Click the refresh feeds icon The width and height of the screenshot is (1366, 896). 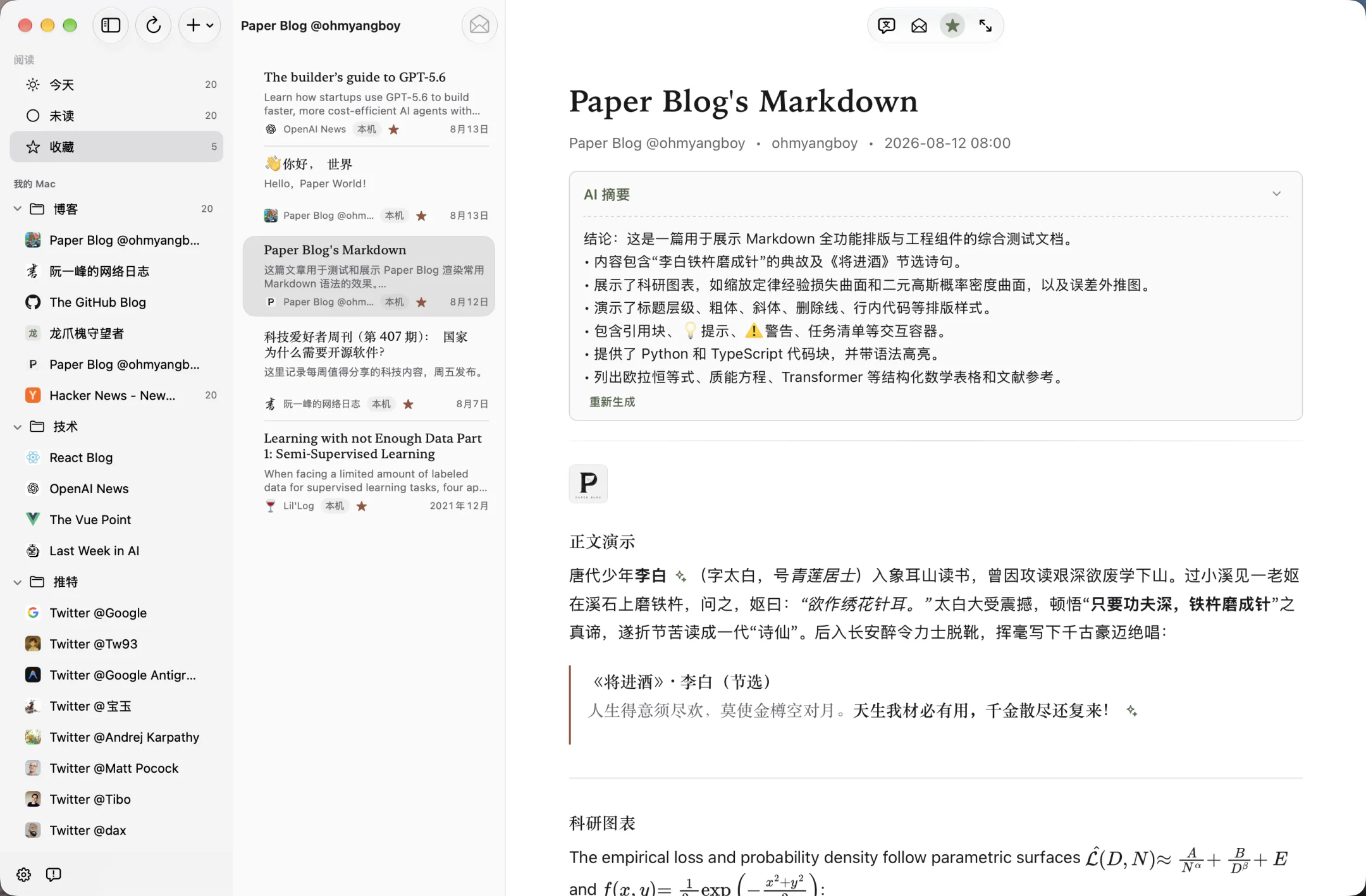(154, 25)
